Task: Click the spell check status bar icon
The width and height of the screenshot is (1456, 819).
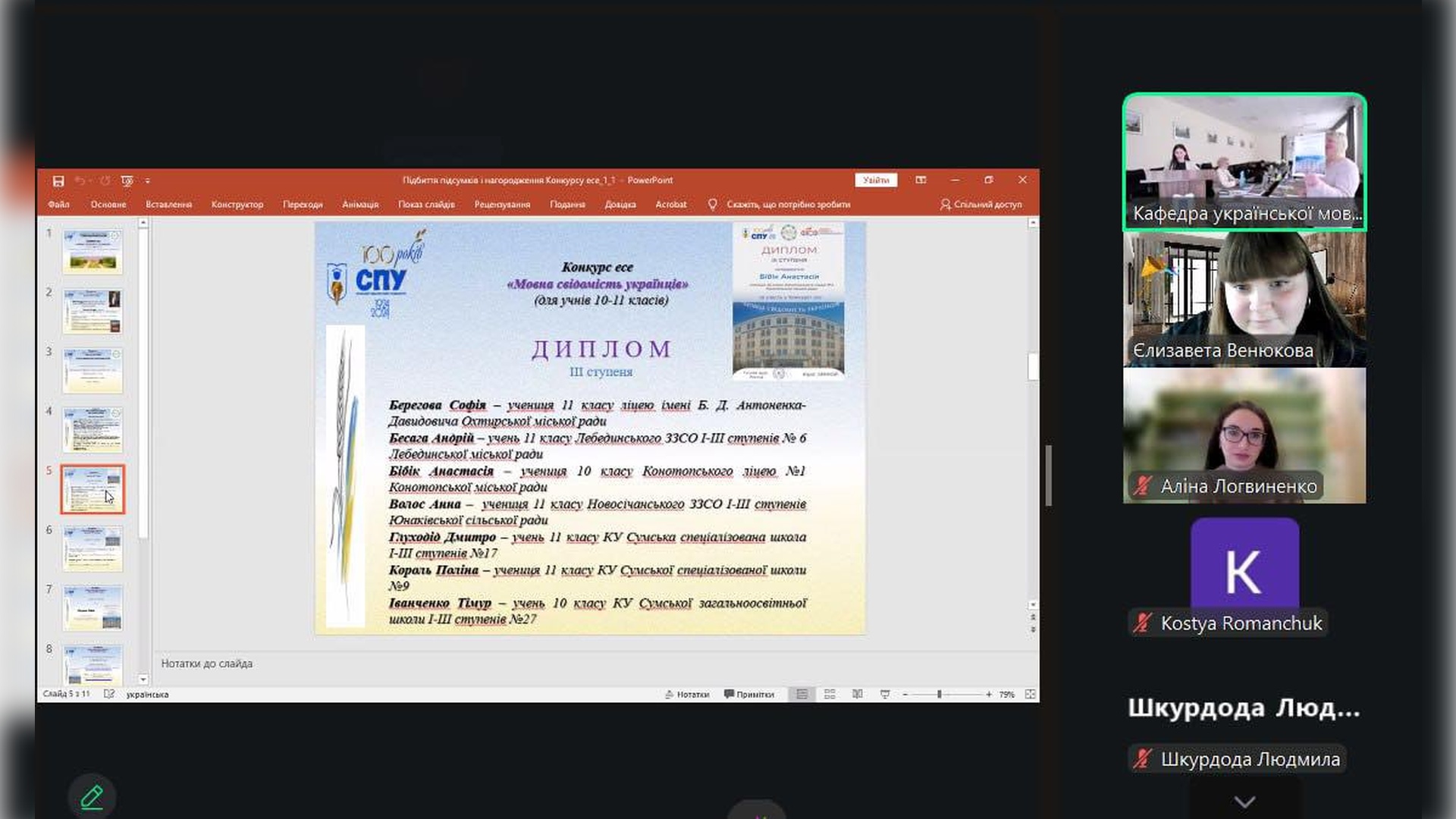Action: pos(109,694)
